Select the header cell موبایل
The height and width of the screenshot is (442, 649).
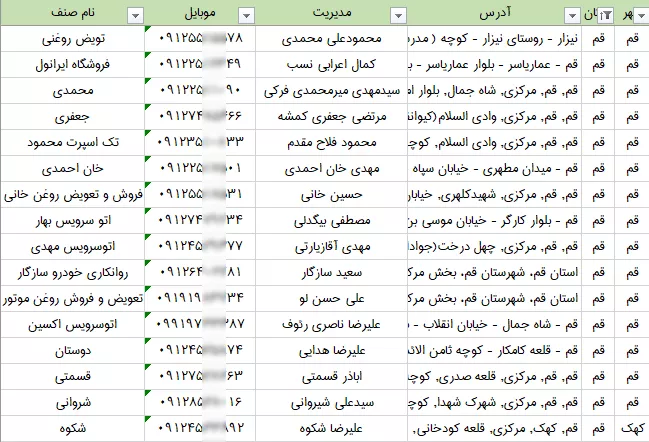coord(200,13)
